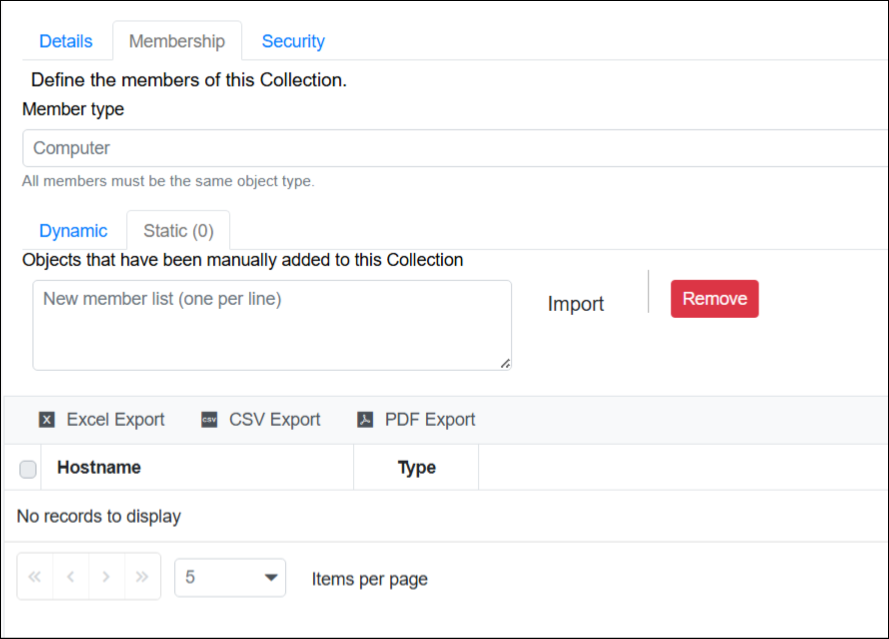Click the PDF Export icon
This screenshot has width=889, height=639.
click(x=365, y=420)
